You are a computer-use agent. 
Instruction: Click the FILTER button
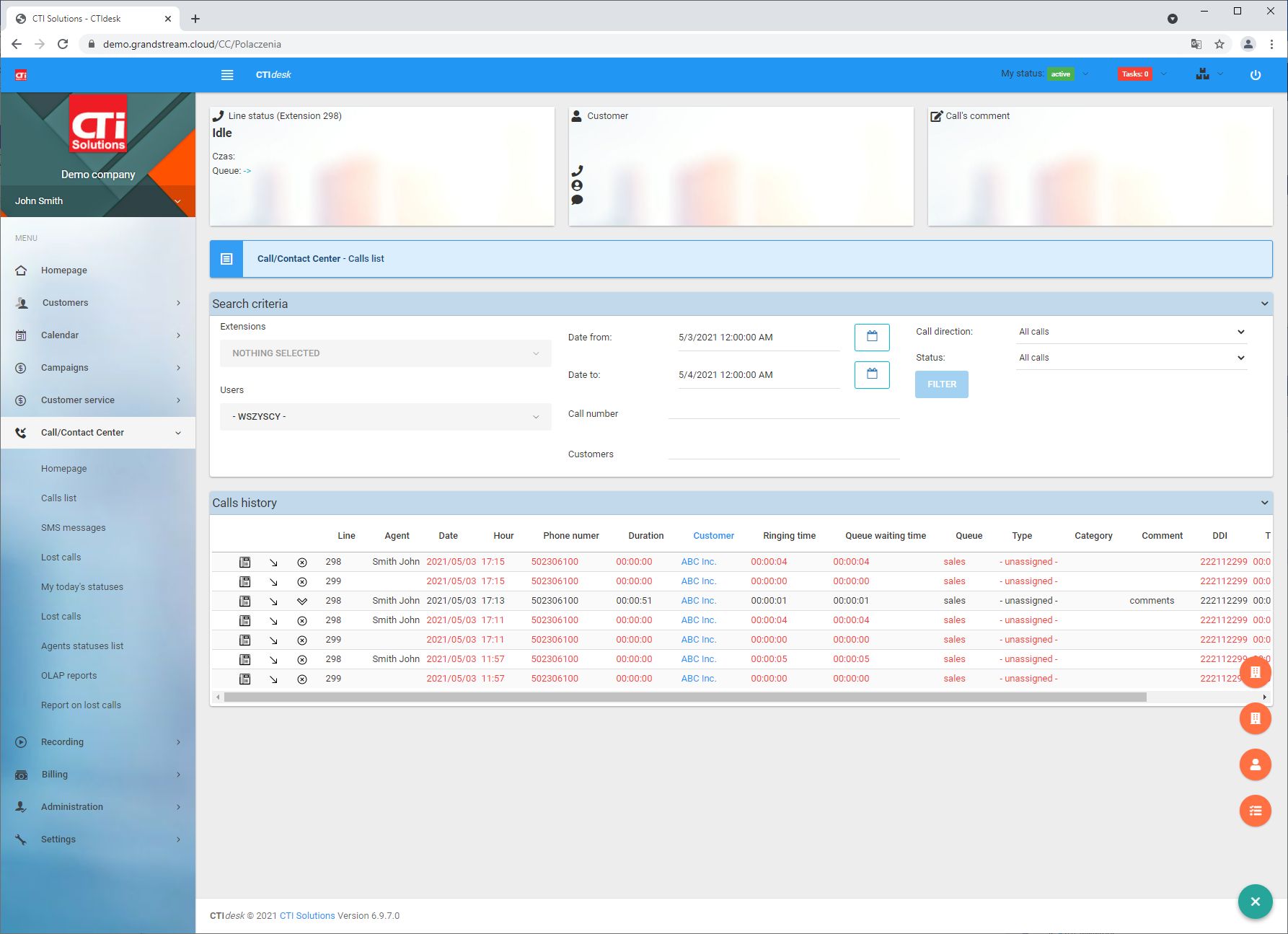tap(942, 384)
